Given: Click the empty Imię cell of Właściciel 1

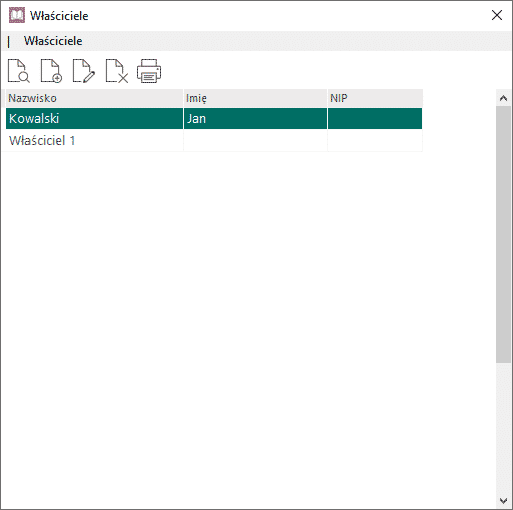Looking at the screenshot, I should (255, 140).
